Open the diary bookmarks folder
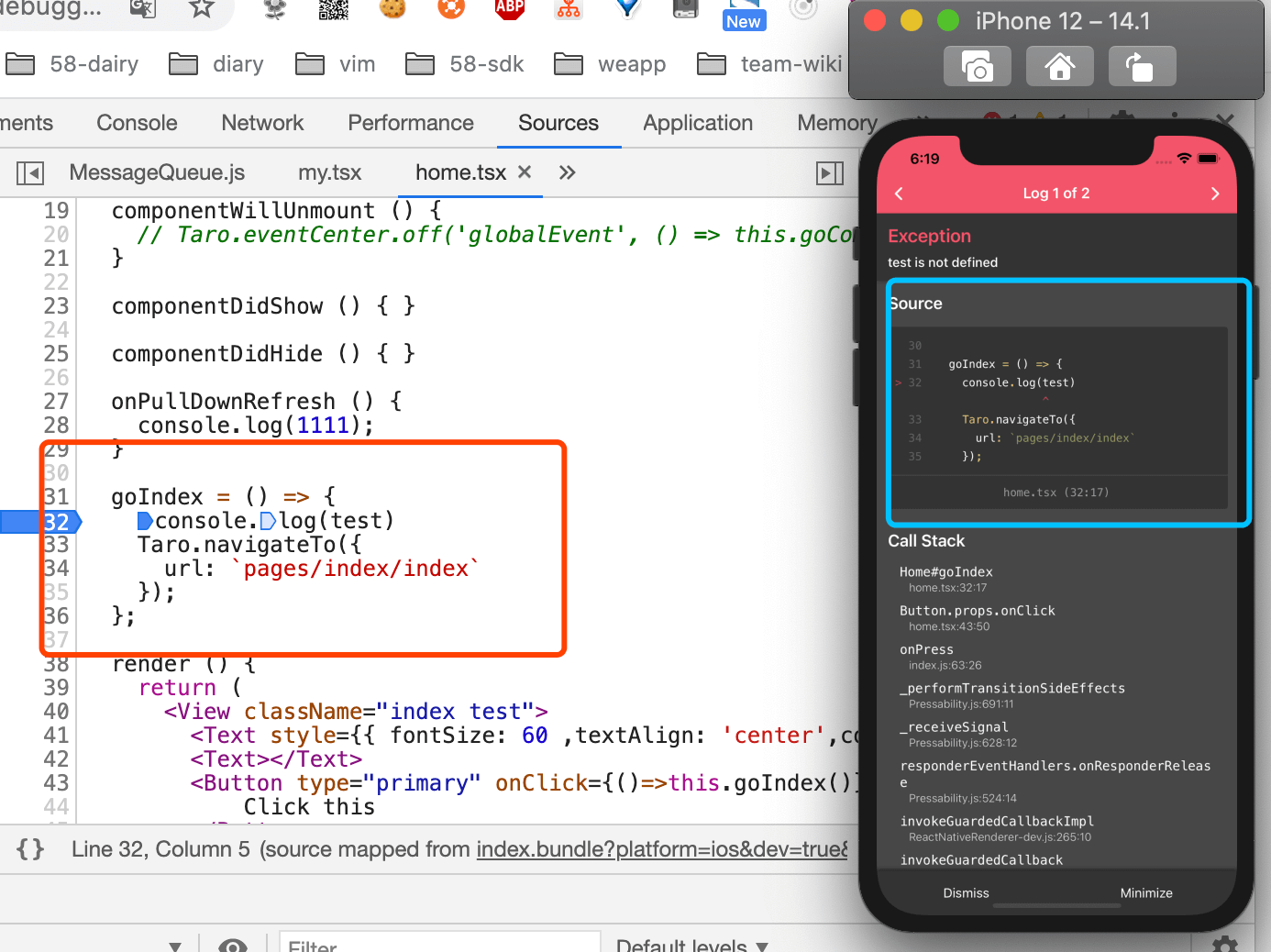Image resolution: width=1271 pixels, height=952 pixels. [216, 64]
